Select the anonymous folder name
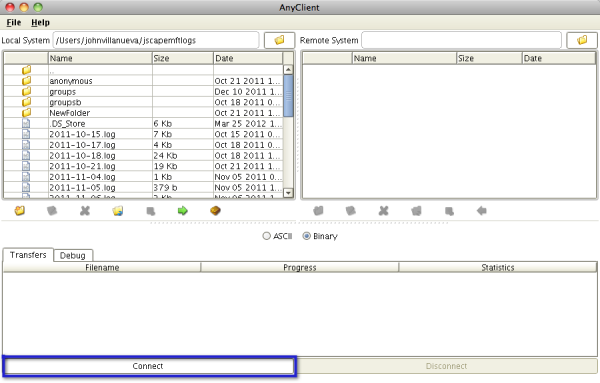 pyautogui.click(x=71, y=81)
